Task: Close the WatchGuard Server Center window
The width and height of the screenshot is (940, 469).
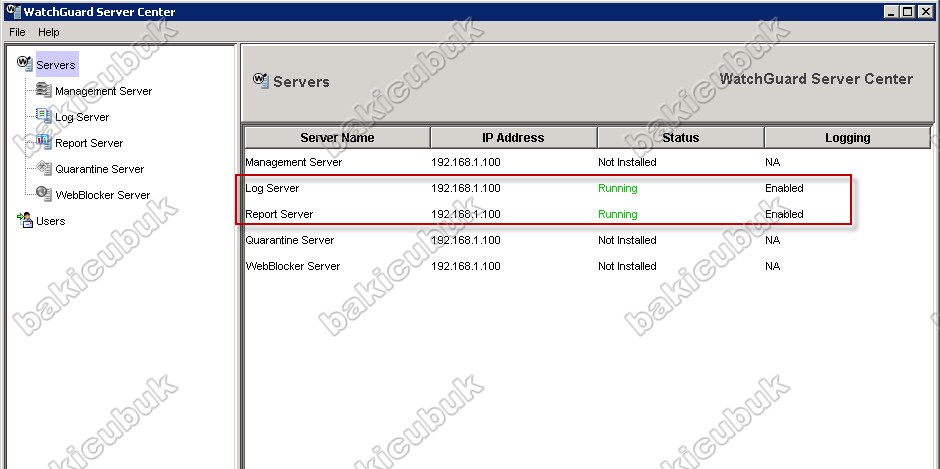Action: tap(924, 11)
